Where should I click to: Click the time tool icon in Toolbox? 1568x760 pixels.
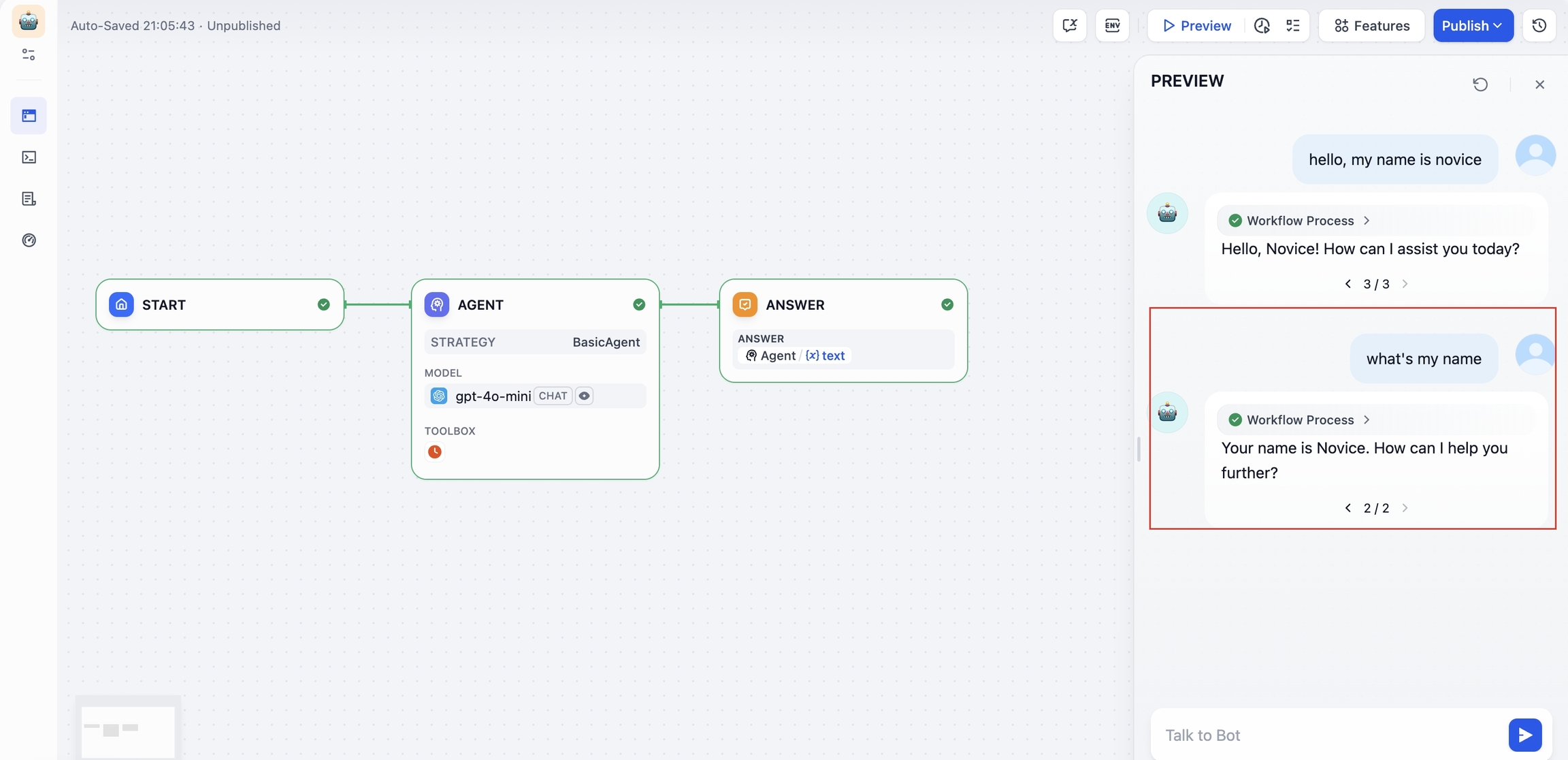(x=435, y=452)
